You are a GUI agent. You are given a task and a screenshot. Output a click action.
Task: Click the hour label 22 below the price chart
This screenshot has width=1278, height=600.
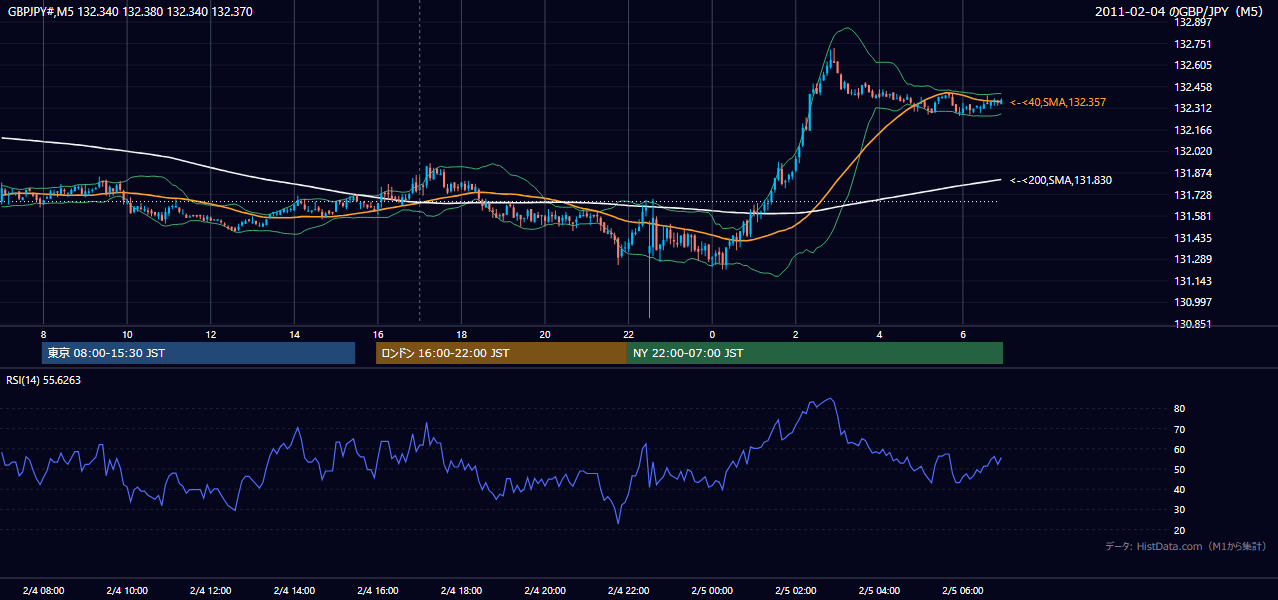coord(628,334)
